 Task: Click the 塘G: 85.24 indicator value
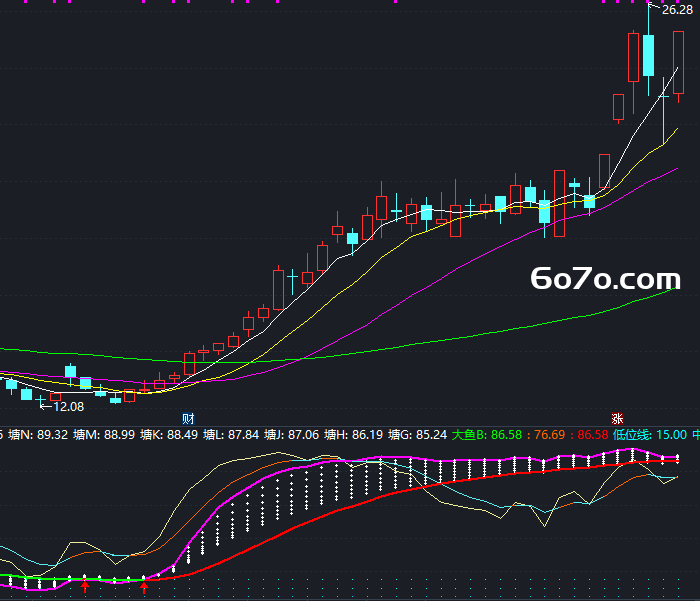(x=417, y=434)
